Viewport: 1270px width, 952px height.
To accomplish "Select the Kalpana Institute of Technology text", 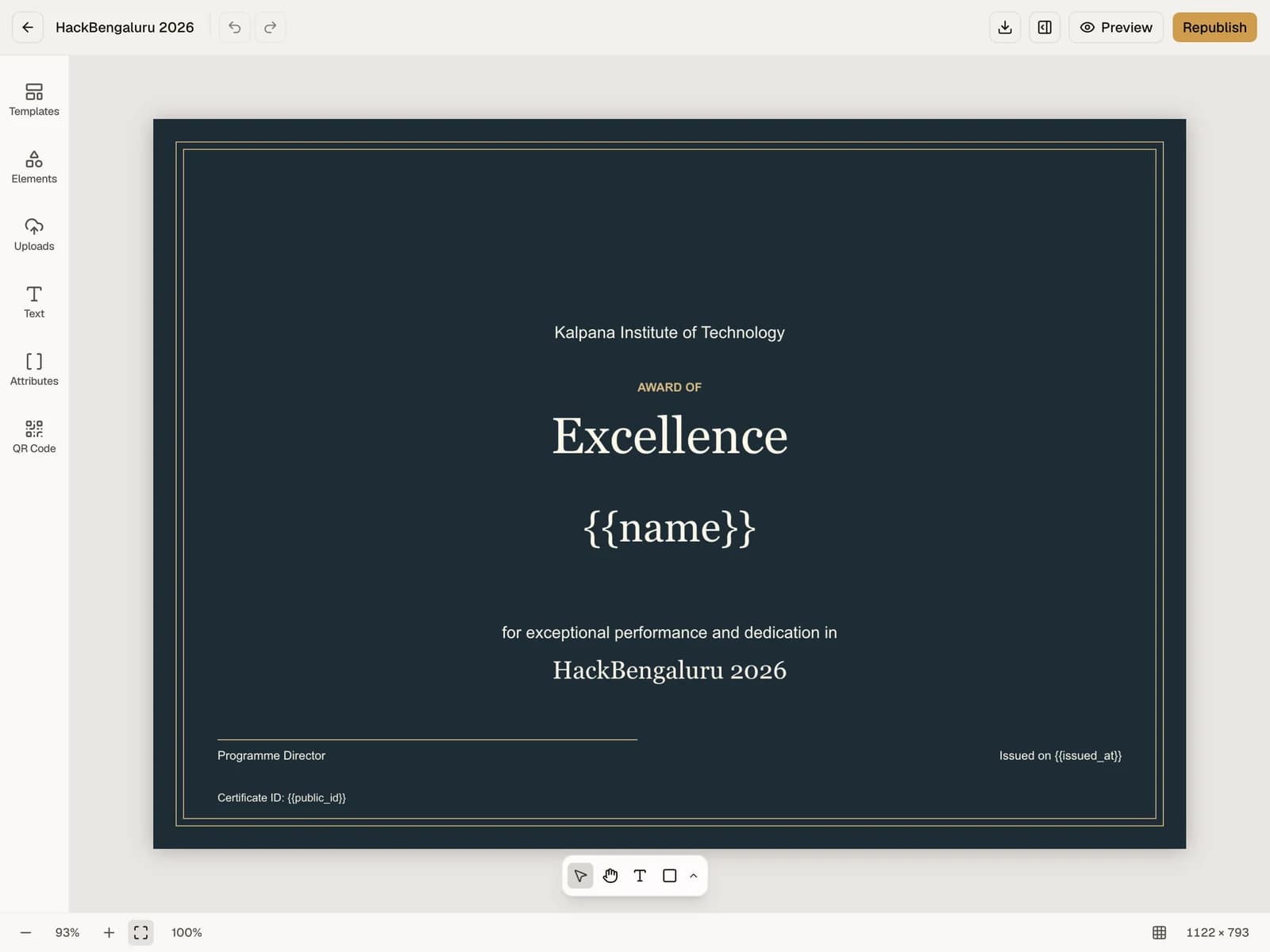I will (669, 332).
